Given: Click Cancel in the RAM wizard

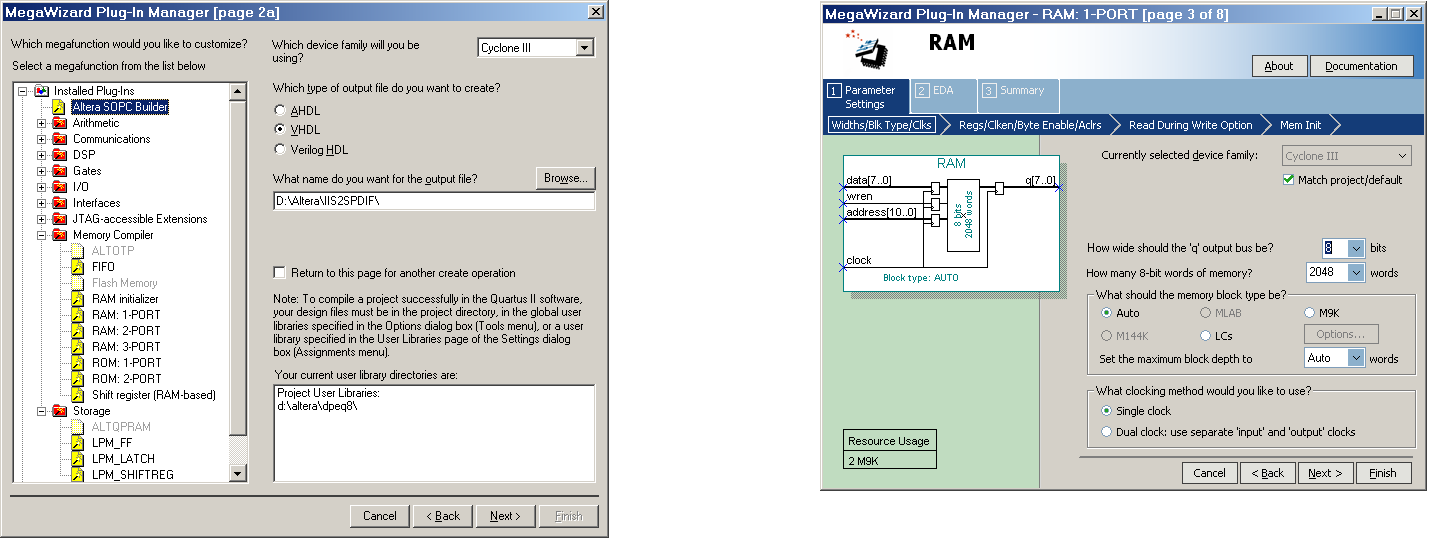Looking at the screenshot, I should pyautogui.click(x=1209, y=473).
